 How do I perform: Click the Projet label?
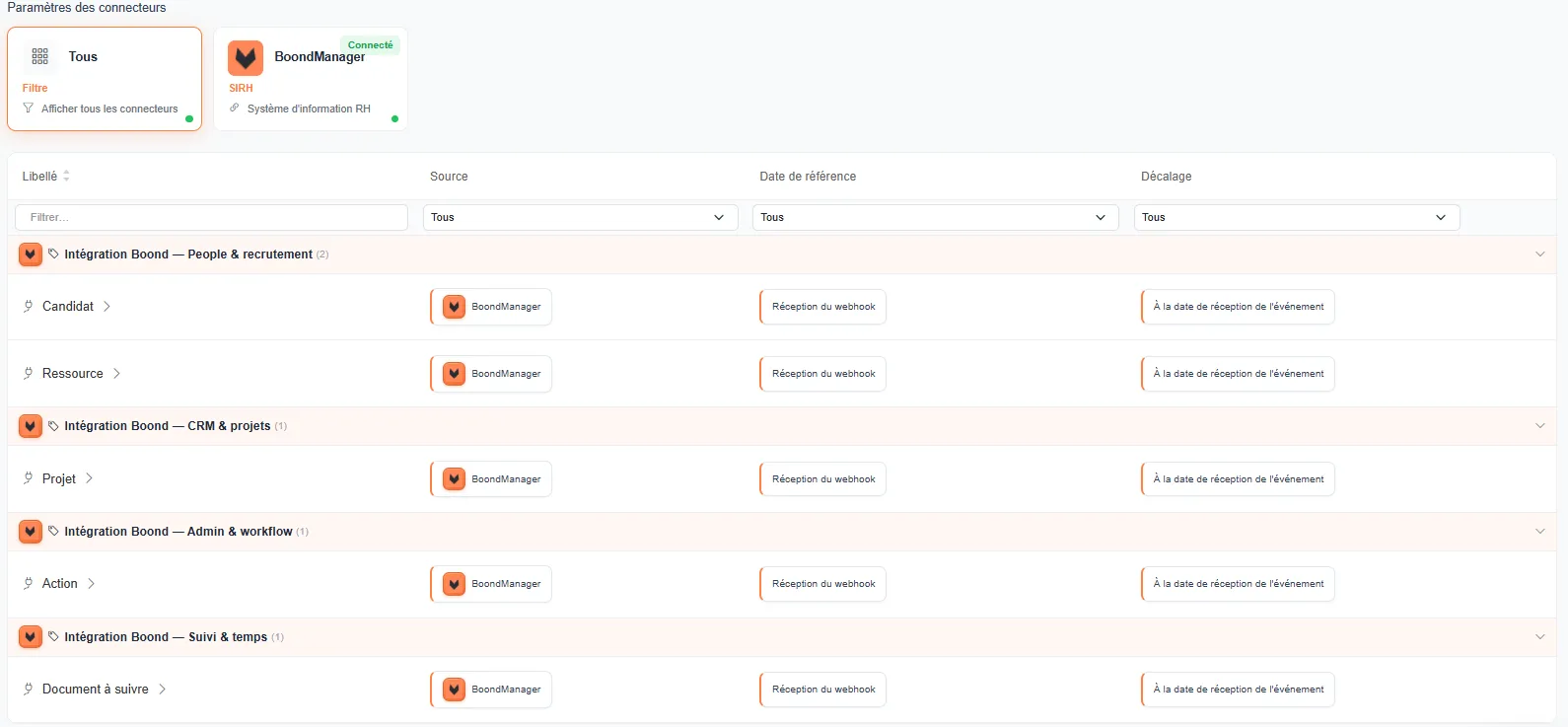pyautogui.click(x=59, y=478)
